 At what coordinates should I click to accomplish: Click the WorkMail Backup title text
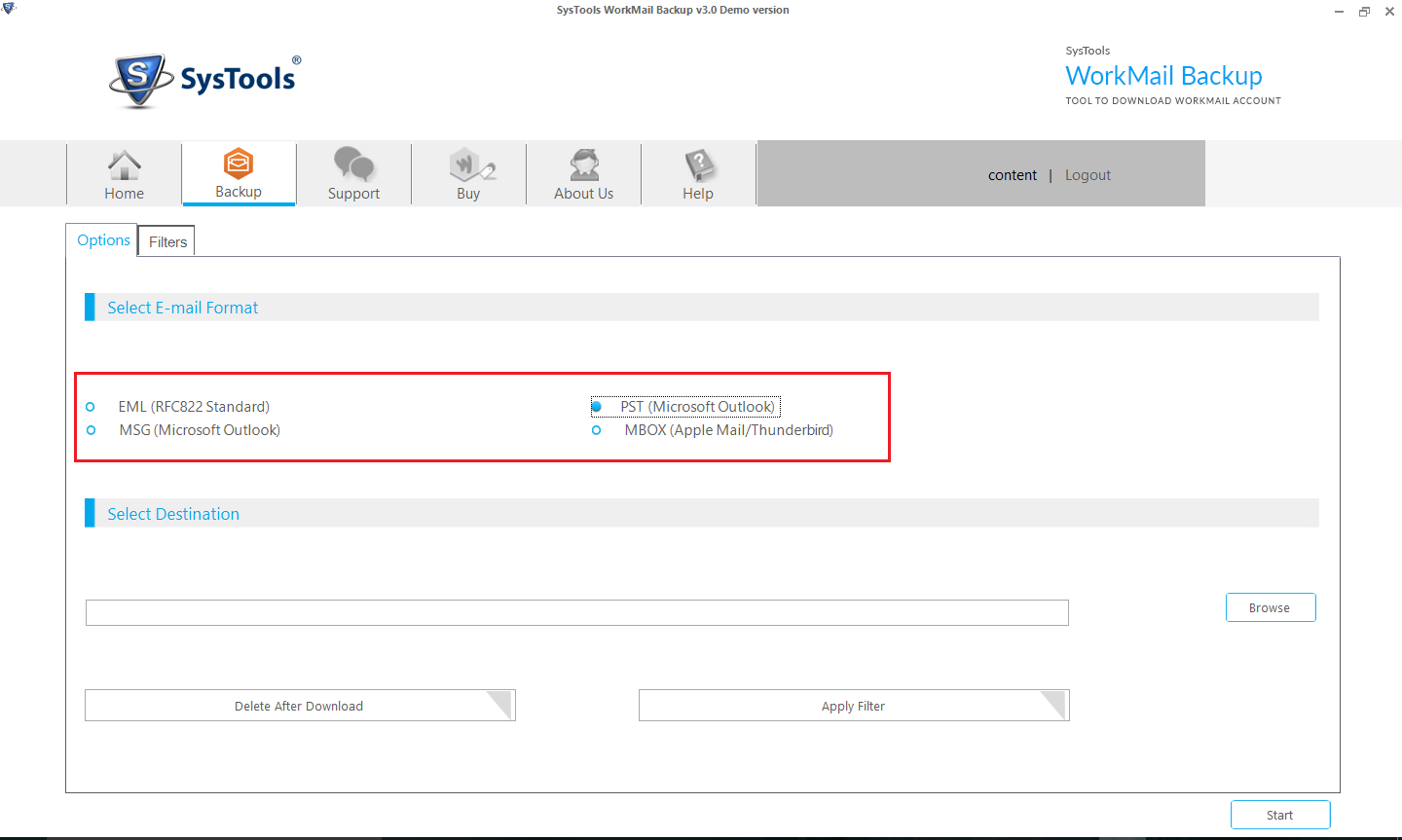pyautogui.click(x=1163, y=76)
